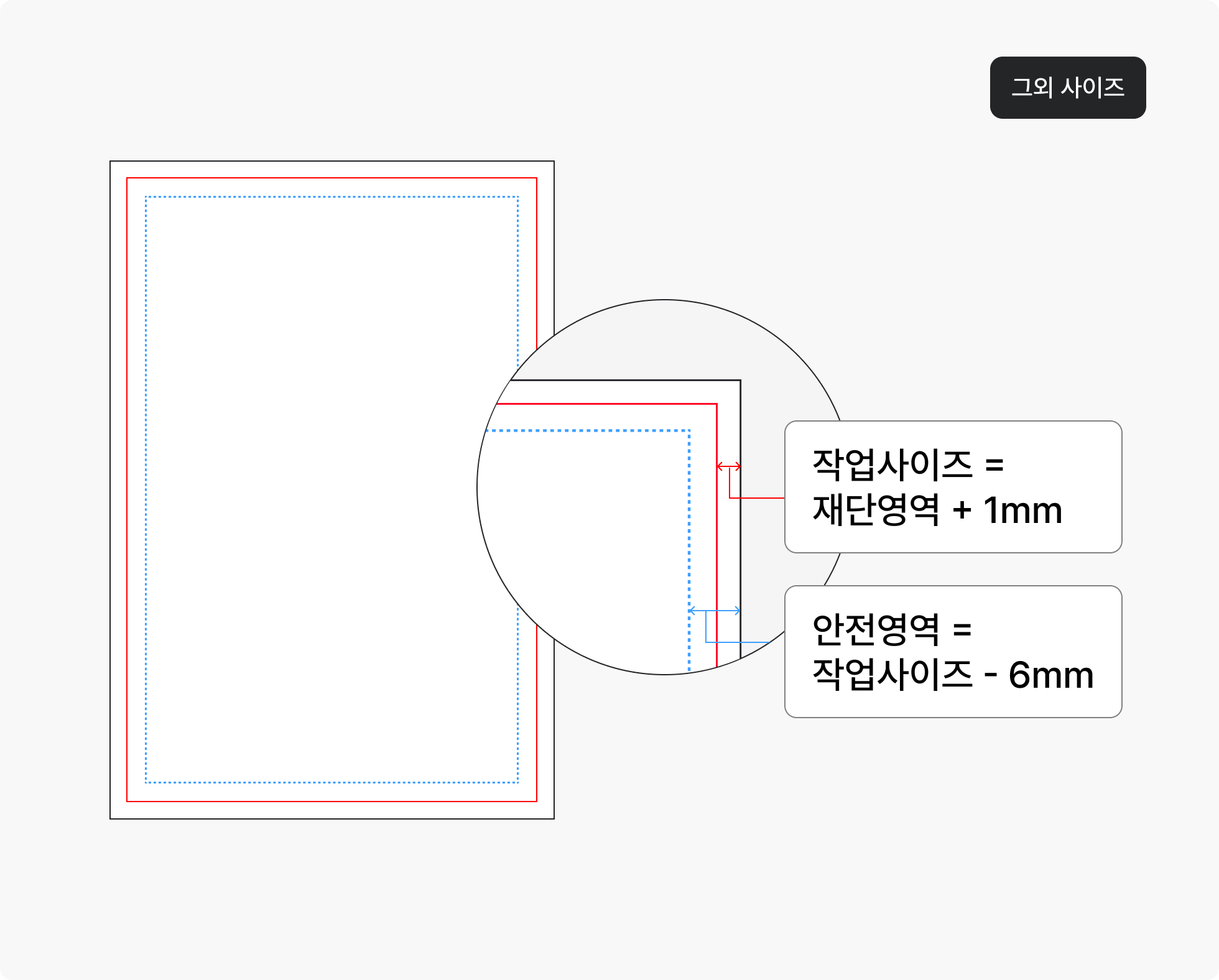The width and height of the screenshot is (1219, 980).
Task: Click the center of the large white page
Action: click(x=331, y=489)
